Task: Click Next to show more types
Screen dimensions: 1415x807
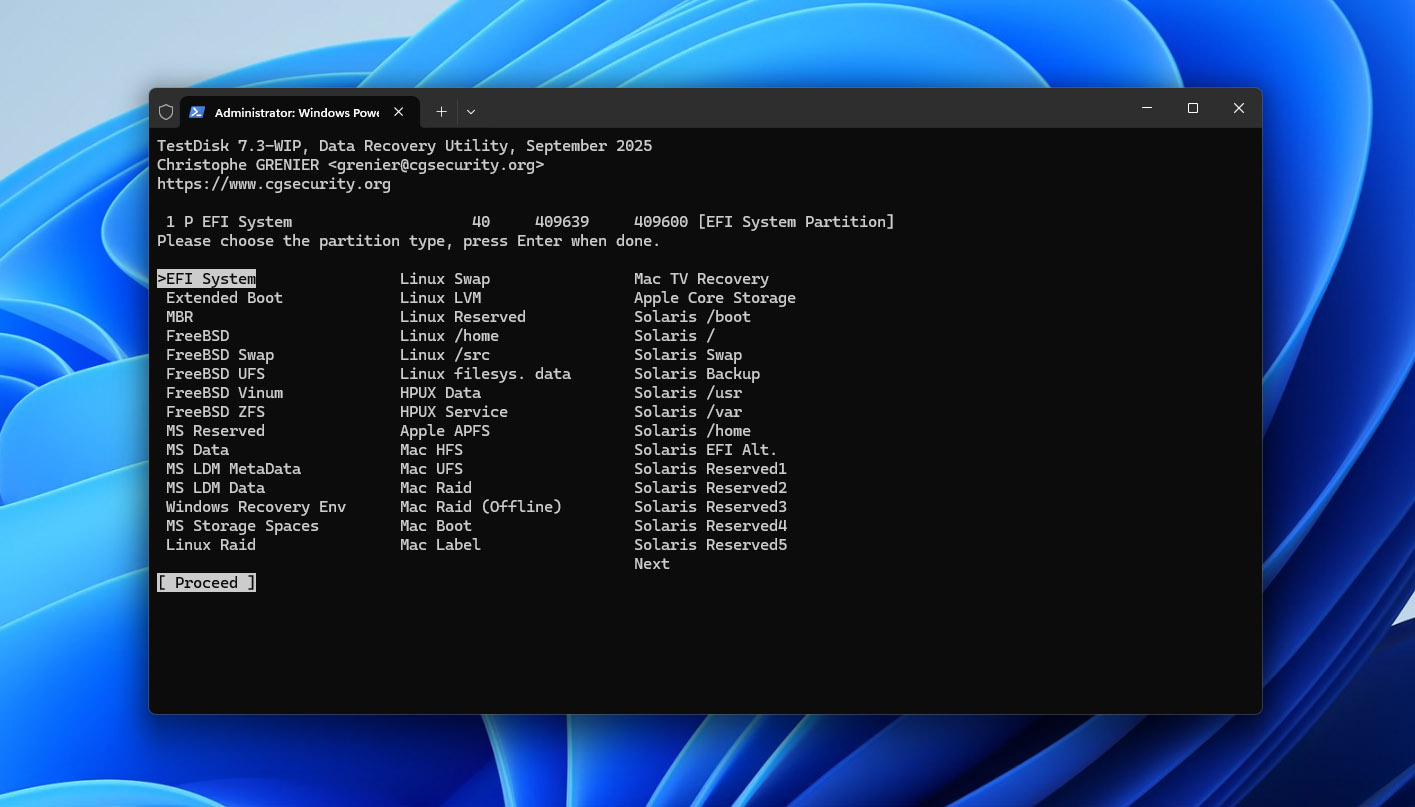Action: (652, 564)
